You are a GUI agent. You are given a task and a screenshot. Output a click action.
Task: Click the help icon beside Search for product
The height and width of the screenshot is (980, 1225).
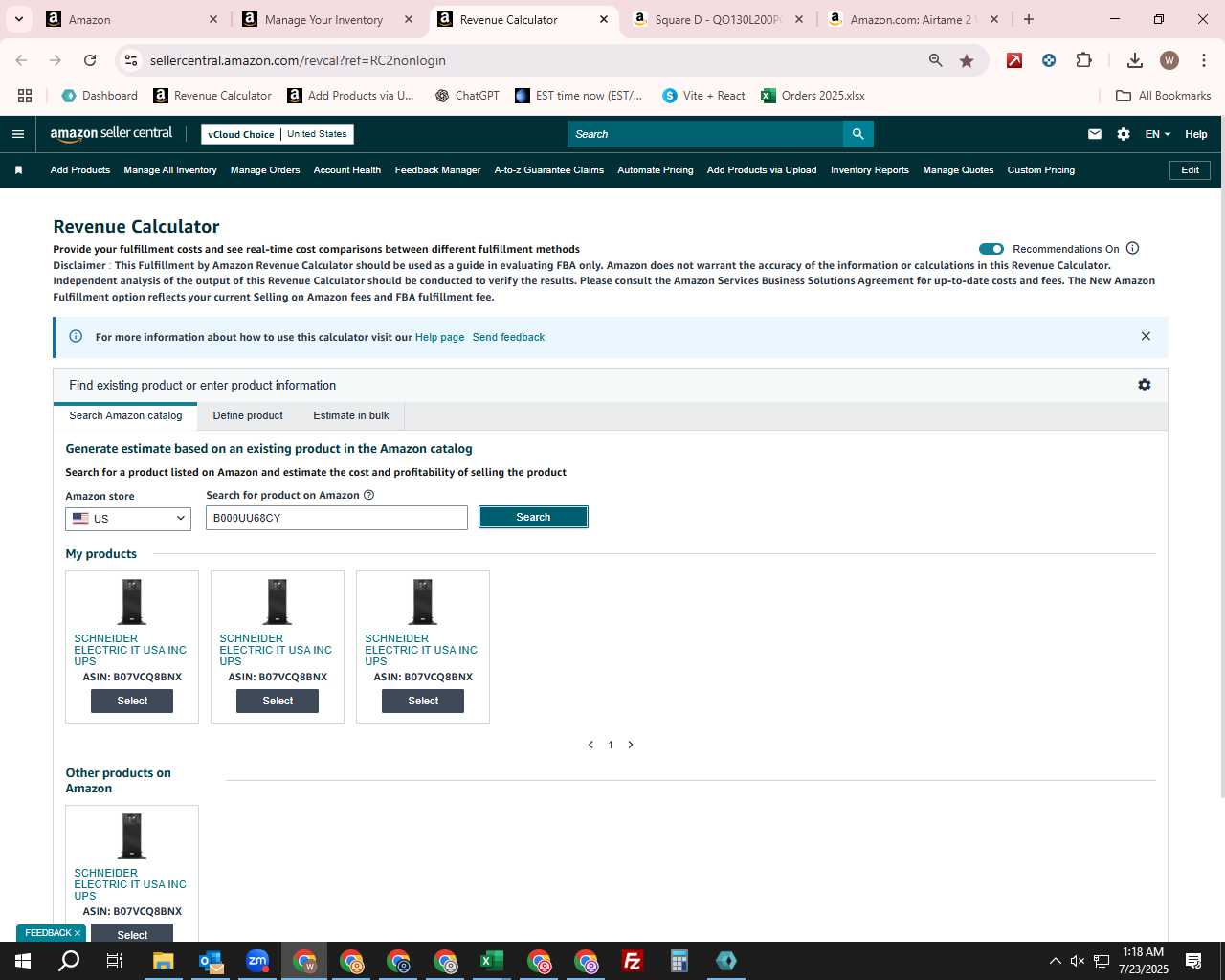[369, 495]
